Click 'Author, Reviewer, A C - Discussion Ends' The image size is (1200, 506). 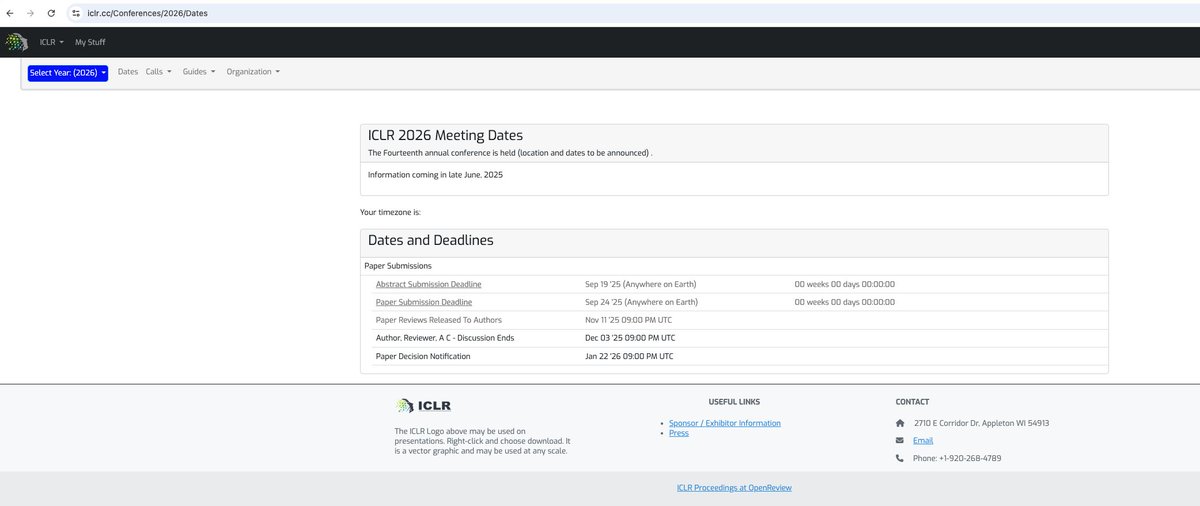[x=445, y=338]
